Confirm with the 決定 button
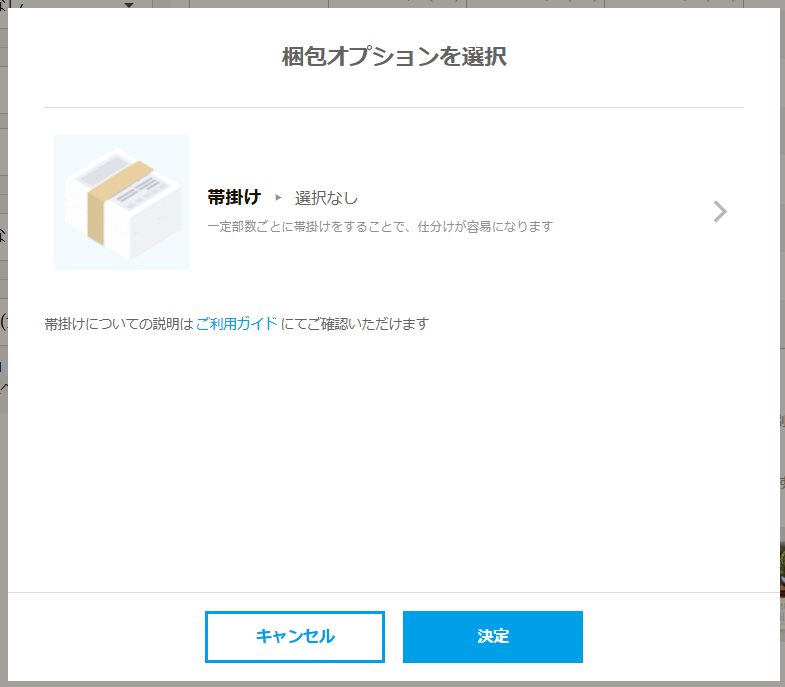The height and width of the screenshot is (687, 785). coord(492,637)
